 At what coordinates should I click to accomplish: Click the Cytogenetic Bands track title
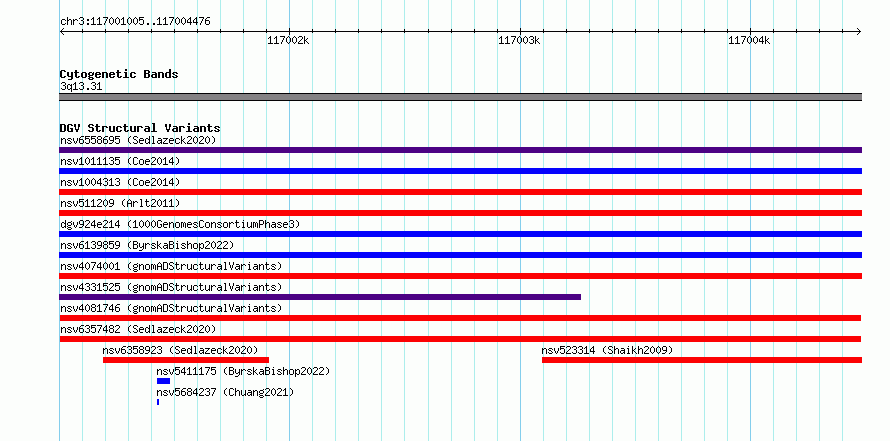pos(119,74)
